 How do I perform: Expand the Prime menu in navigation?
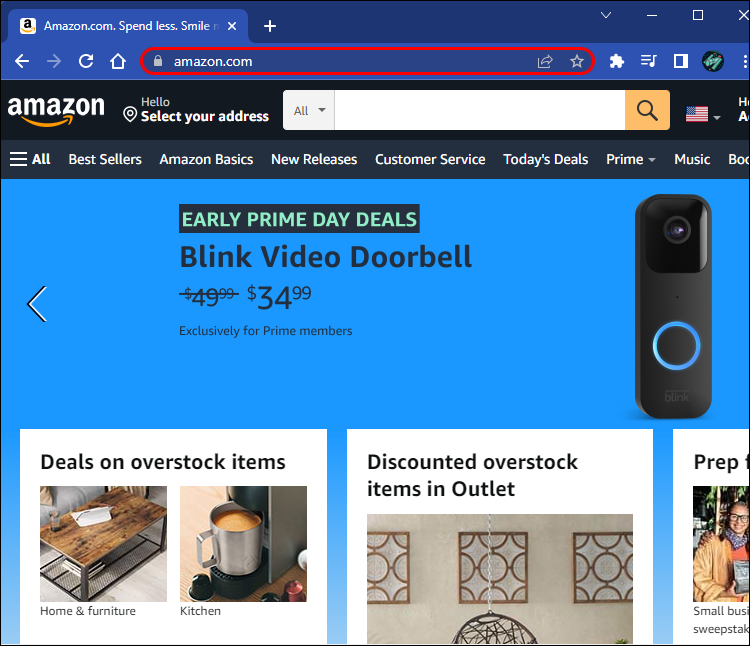coord(630,159)
